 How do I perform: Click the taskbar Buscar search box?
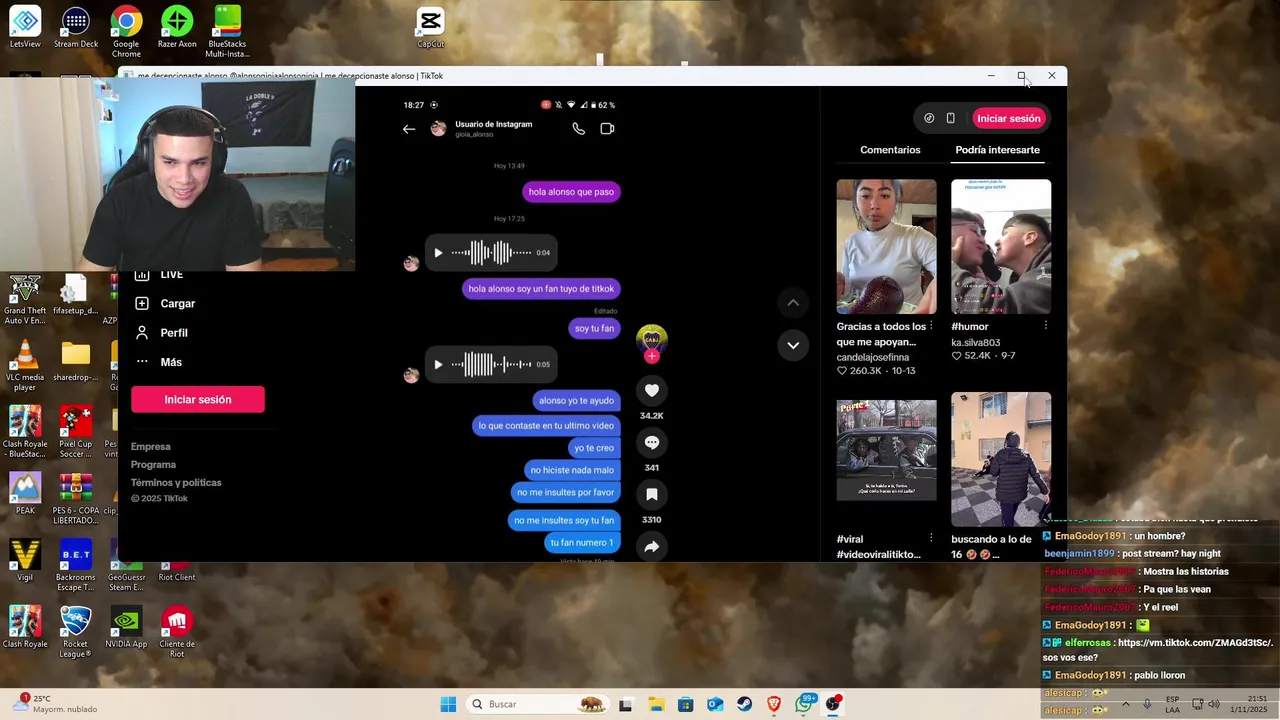click(x=538, y=704)
